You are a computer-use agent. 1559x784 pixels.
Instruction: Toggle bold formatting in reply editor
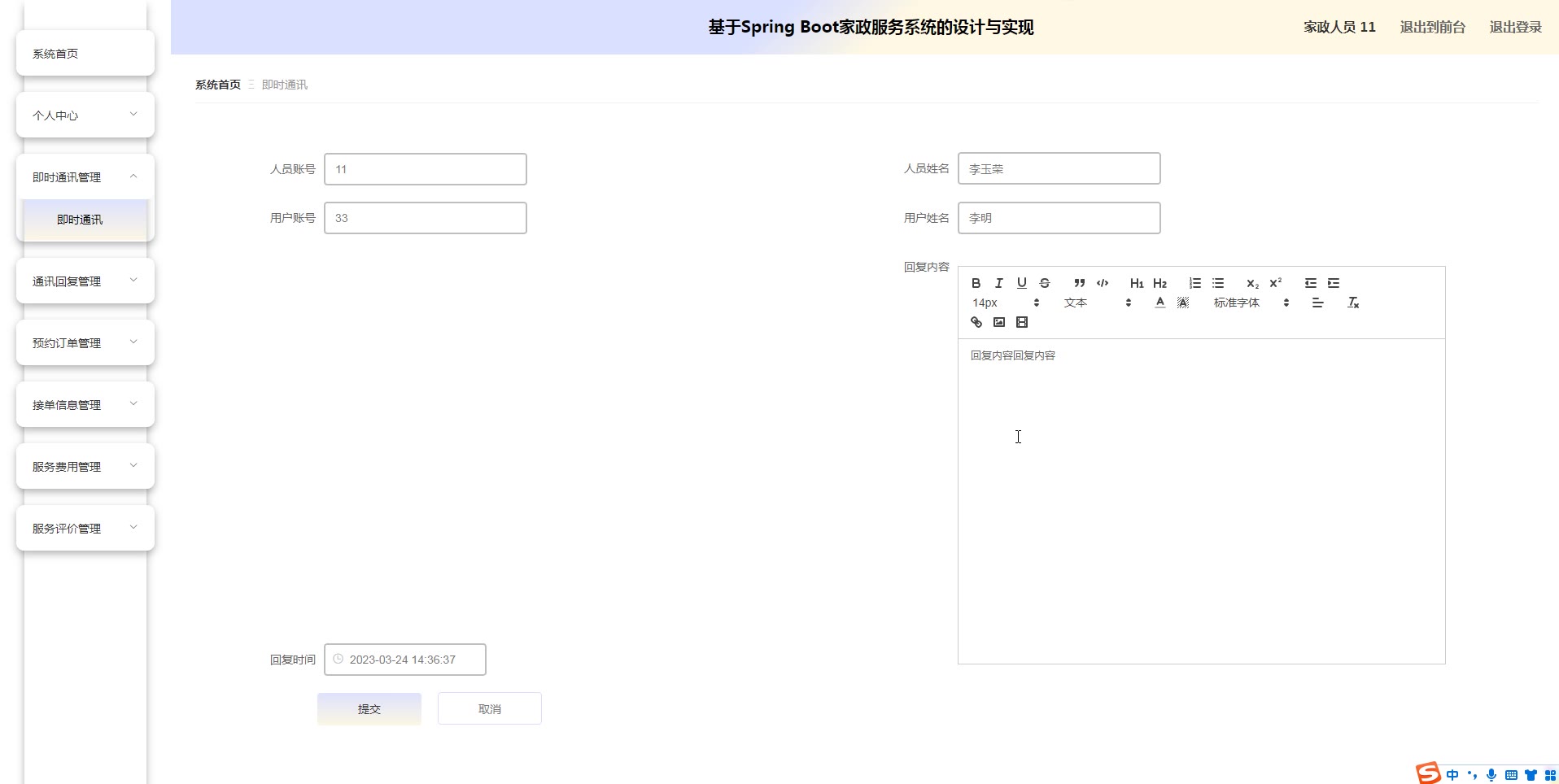point(976,283)
